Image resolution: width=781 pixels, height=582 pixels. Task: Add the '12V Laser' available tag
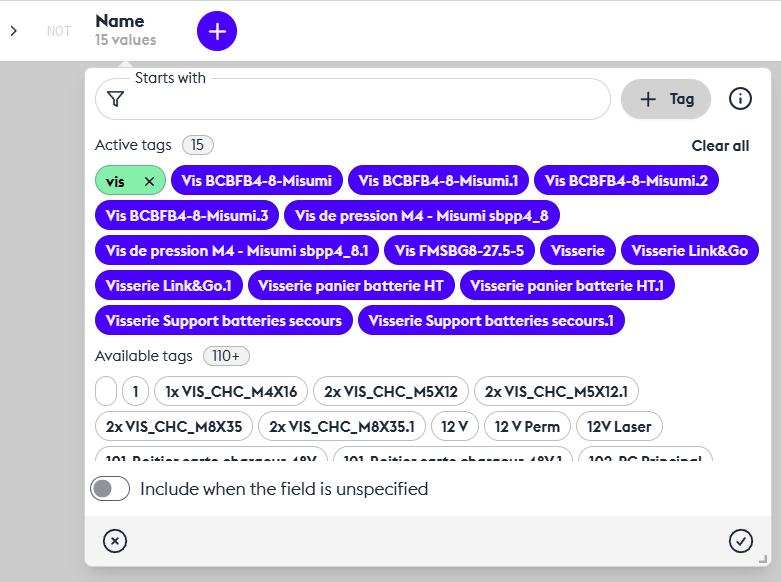tap(619, 426)
